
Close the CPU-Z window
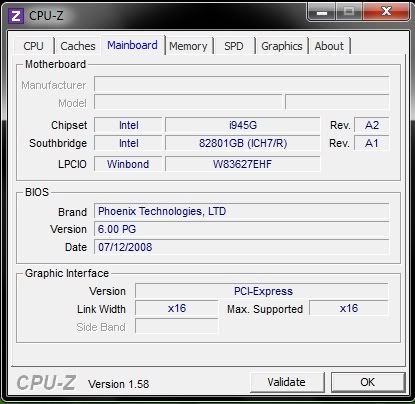(386, 12)
